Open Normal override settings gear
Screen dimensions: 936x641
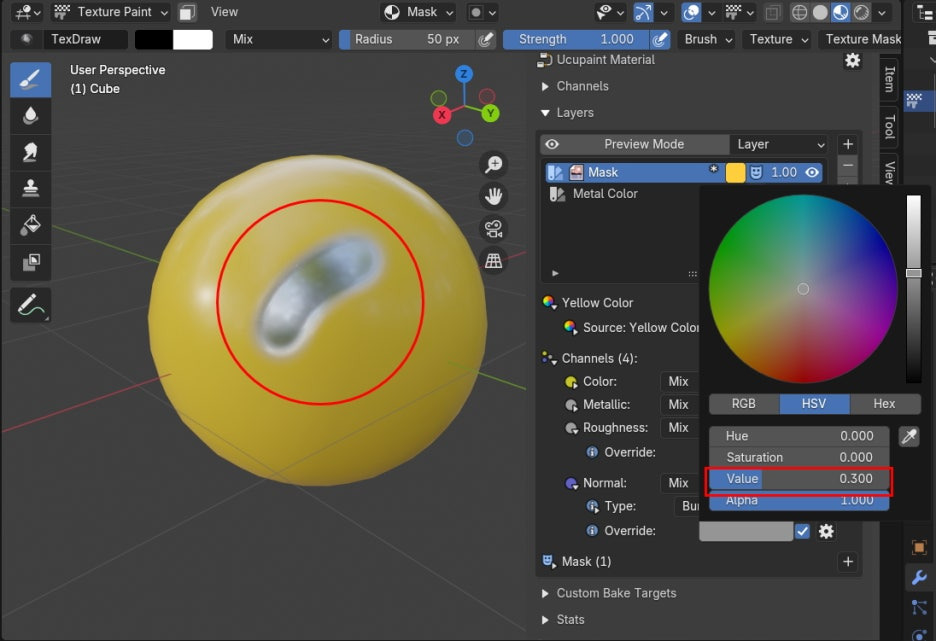click(x=826, y=531)
